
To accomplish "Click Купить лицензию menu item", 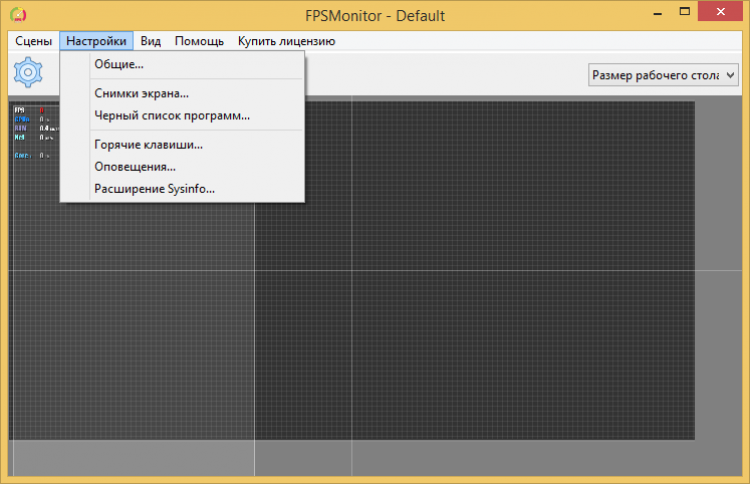I will [x=287, y=41].
